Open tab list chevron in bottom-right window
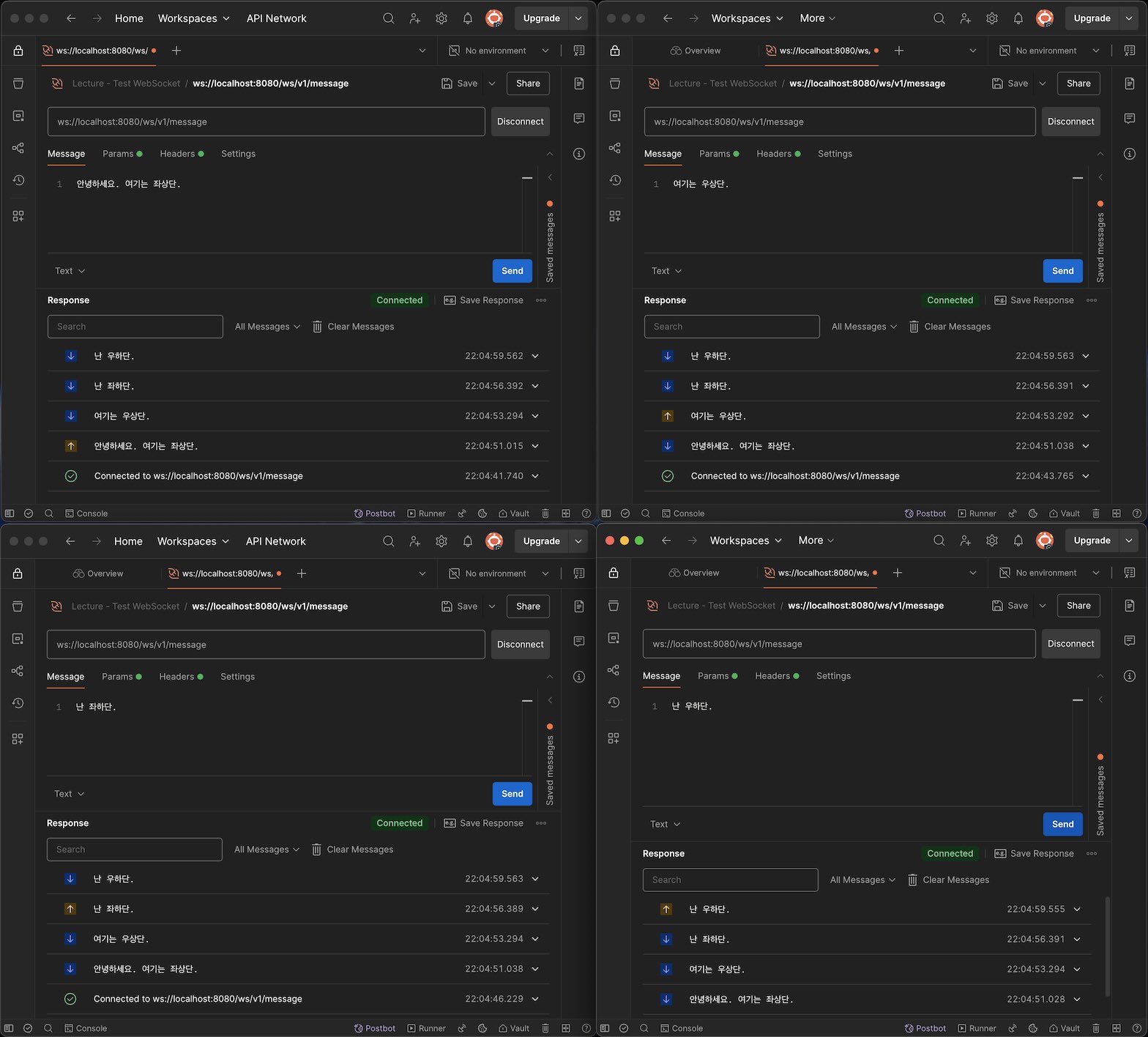1148x1037 pixels. point(973,573)
